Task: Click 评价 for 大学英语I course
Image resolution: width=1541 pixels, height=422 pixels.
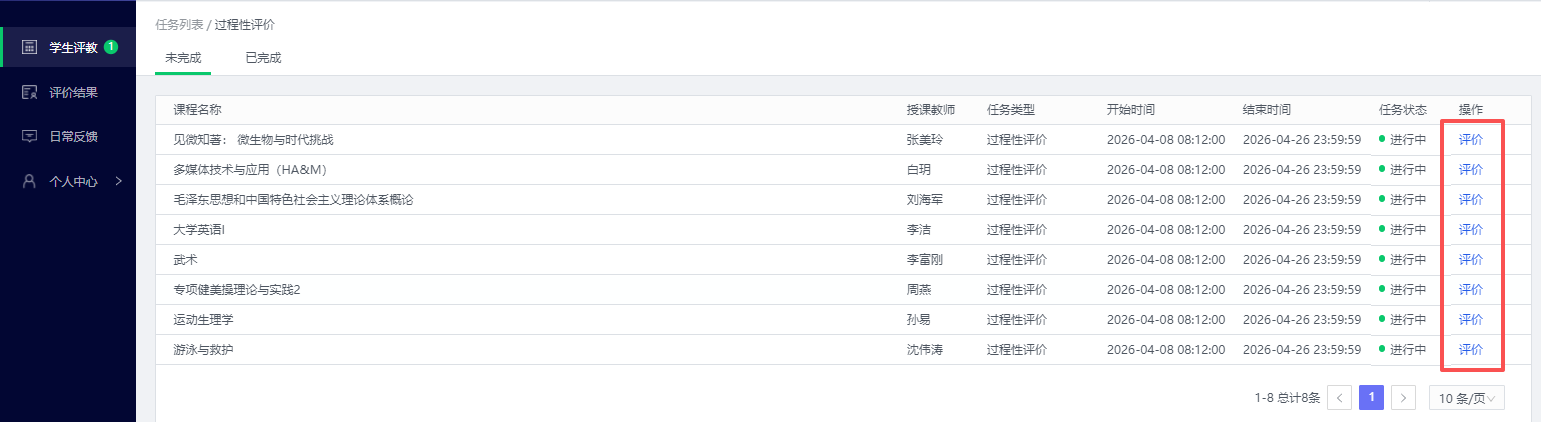Action: coord(1470,230)
